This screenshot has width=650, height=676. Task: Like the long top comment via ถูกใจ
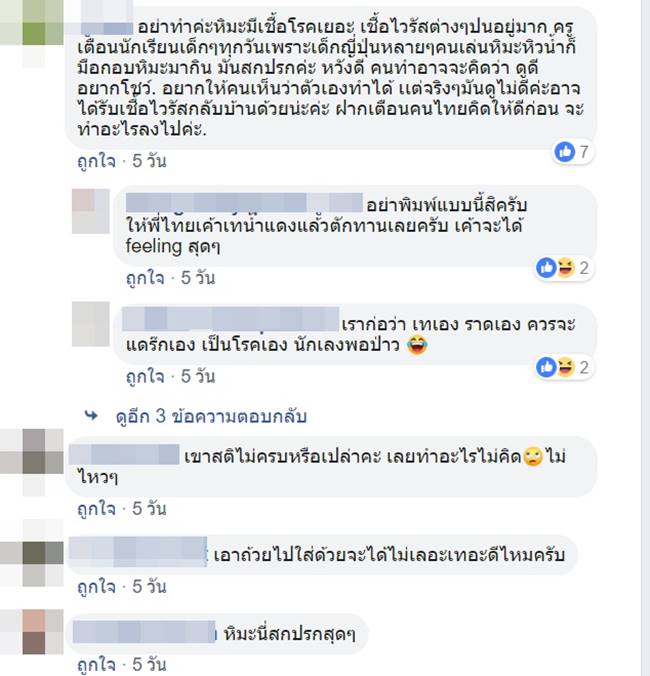pyautogui.click(x=97, y=161)
